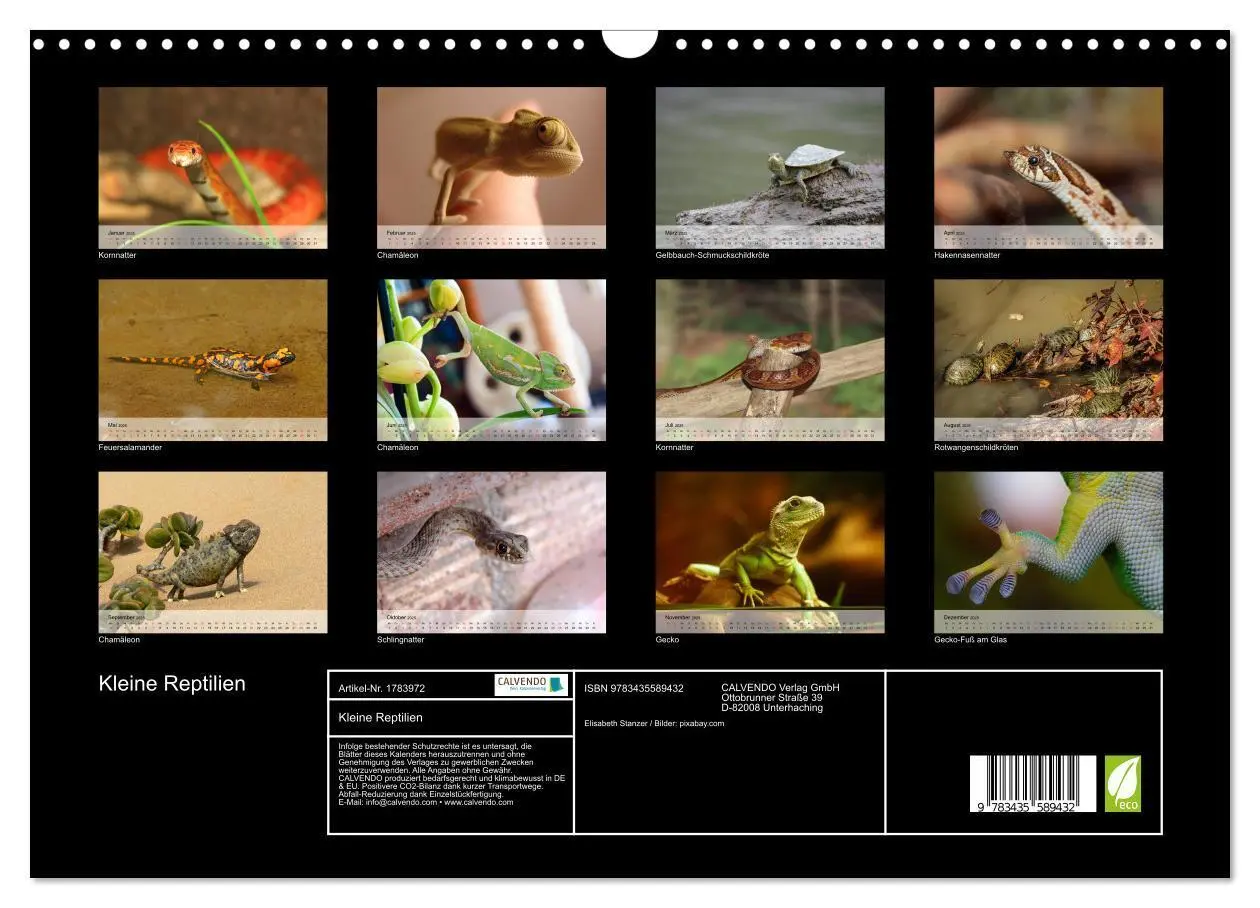
Task: Open the May fire salamander photo
Action: [213, 360]
